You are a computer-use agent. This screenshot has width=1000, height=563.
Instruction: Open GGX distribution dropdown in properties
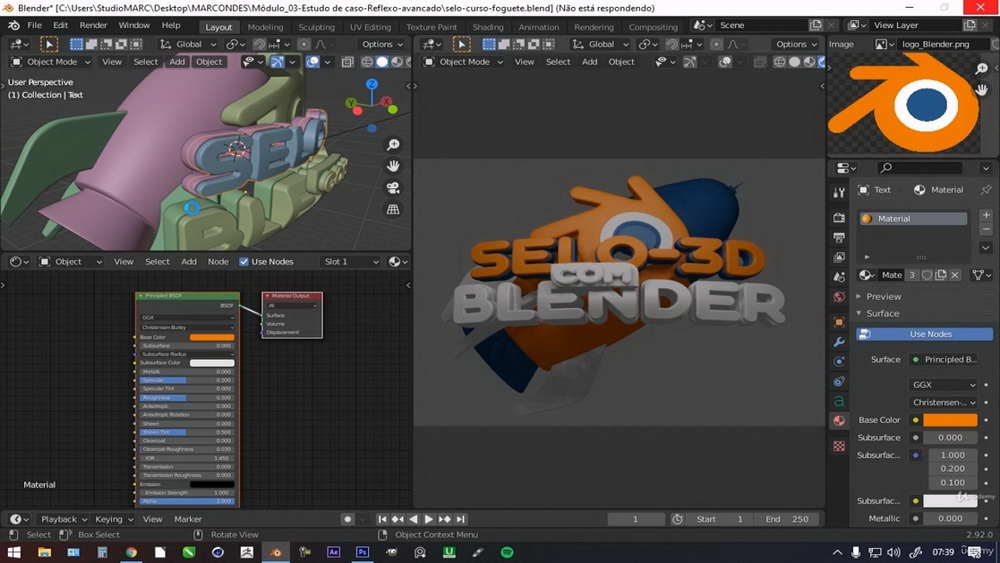coord(943,384)
